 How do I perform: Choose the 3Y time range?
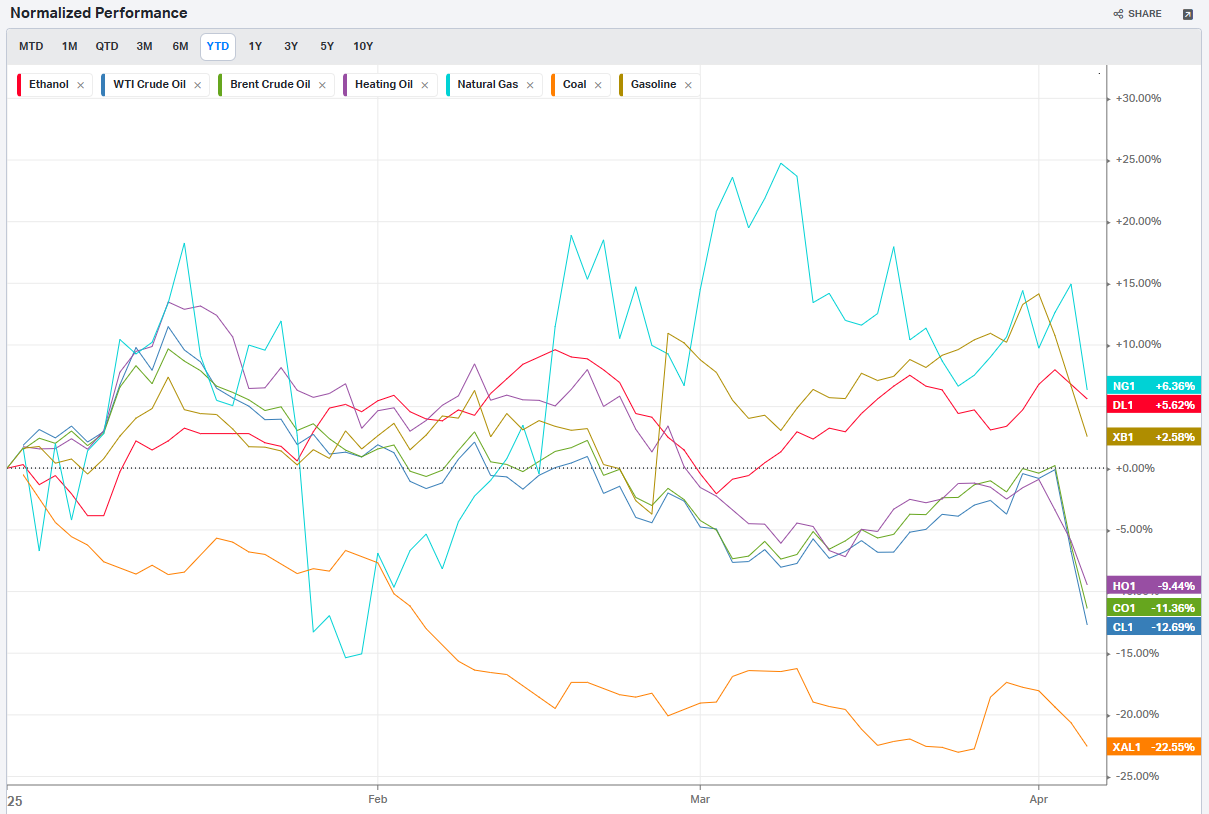click(291, 46)
